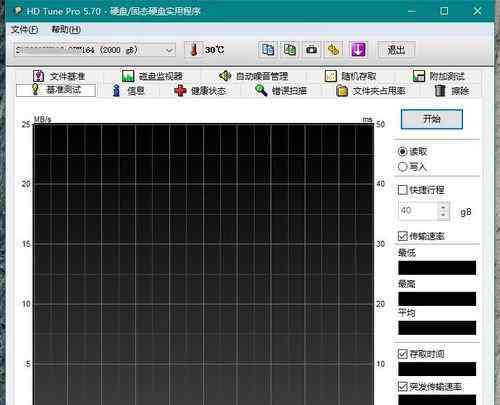
Task: Select the 写入 radio button
Action: click(403, 166)
